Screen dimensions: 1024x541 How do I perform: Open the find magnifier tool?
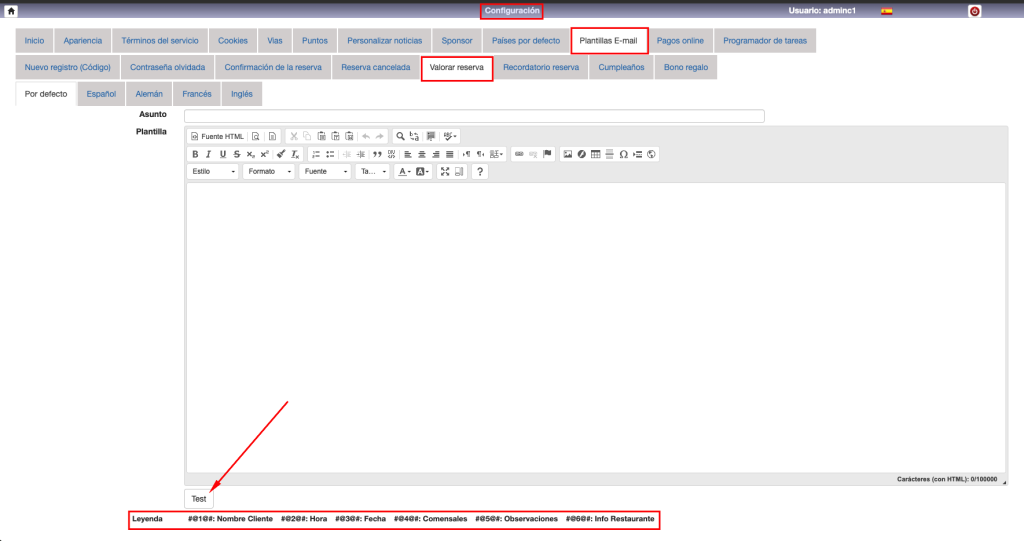pyautogui.click(x=400, y=136)
